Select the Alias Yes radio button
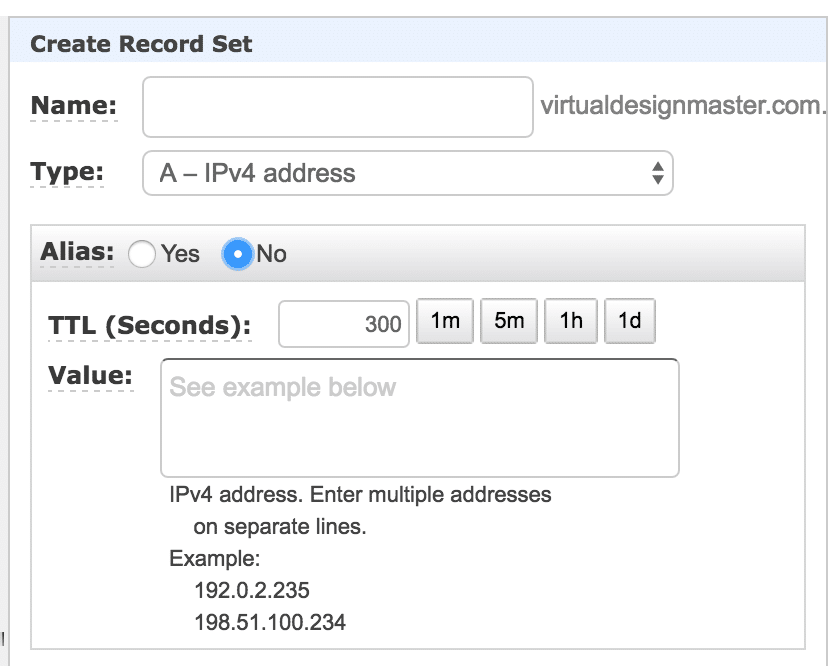Viewport: 838px width, 666px height. point(142,254)
